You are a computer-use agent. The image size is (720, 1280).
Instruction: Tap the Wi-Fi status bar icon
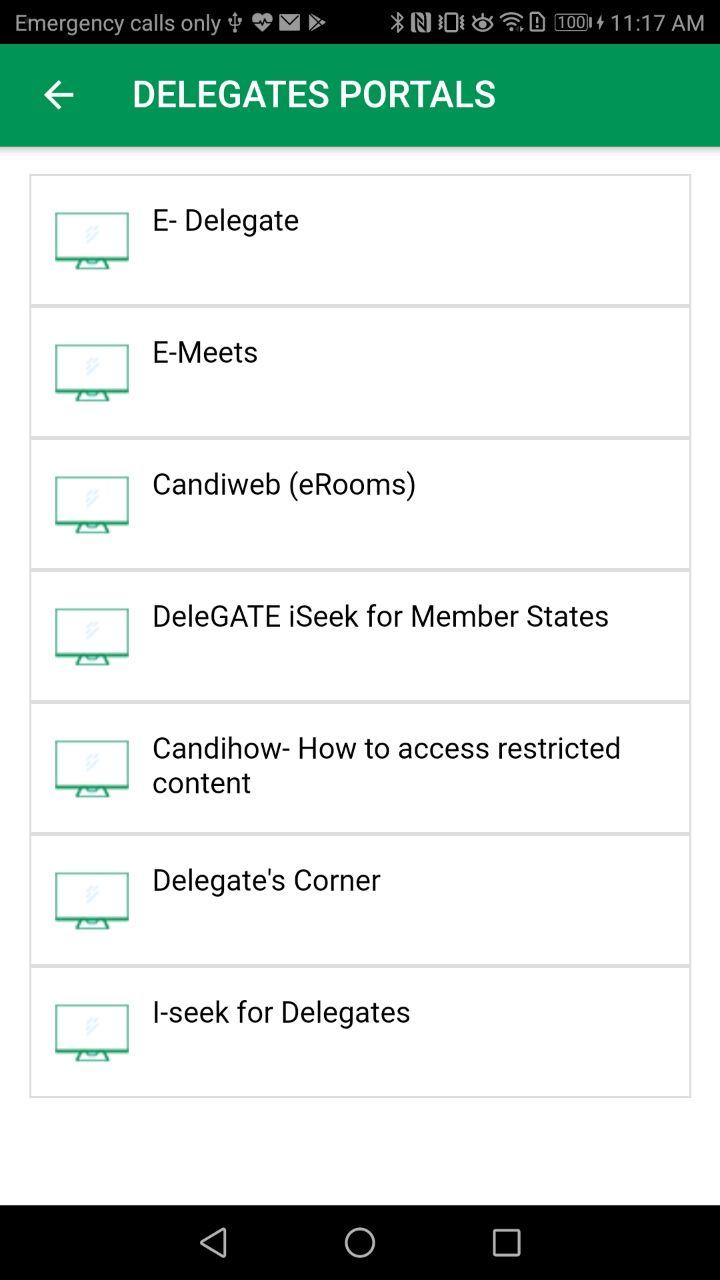point(511,22)
